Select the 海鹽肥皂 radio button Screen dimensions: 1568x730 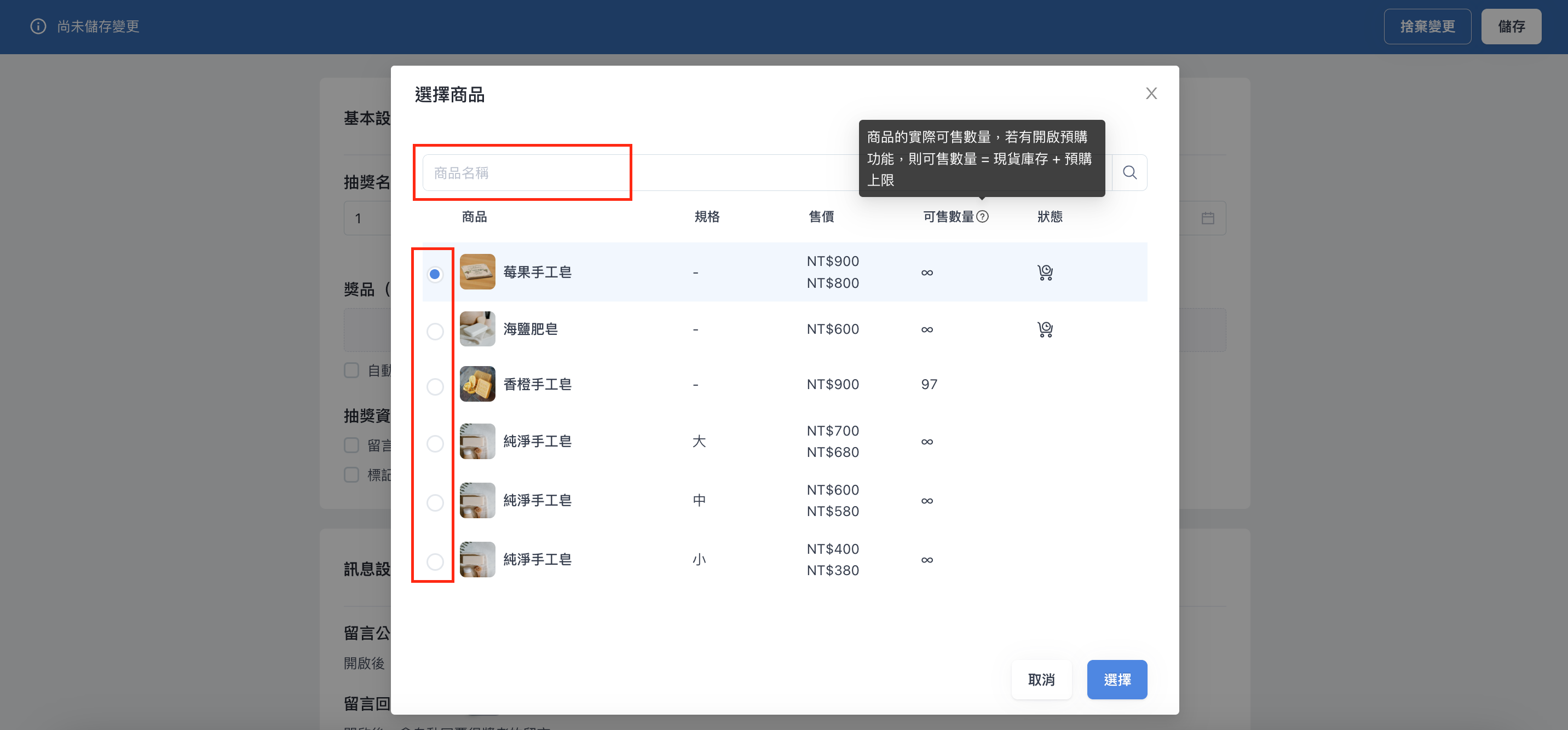[435, 332]
